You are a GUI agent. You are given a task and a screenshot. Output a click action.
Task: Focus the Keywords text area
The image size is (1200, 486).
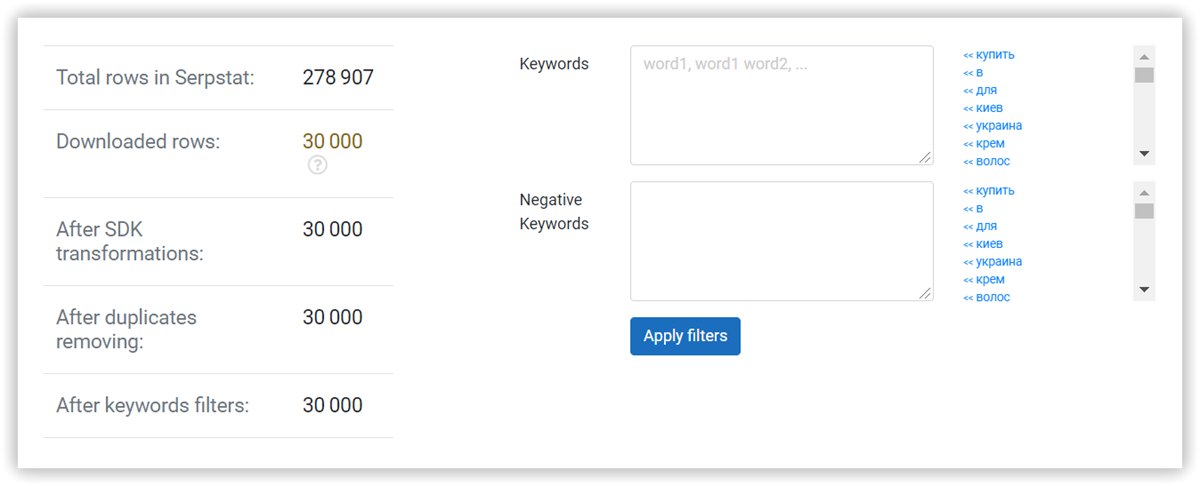[782, 105]
